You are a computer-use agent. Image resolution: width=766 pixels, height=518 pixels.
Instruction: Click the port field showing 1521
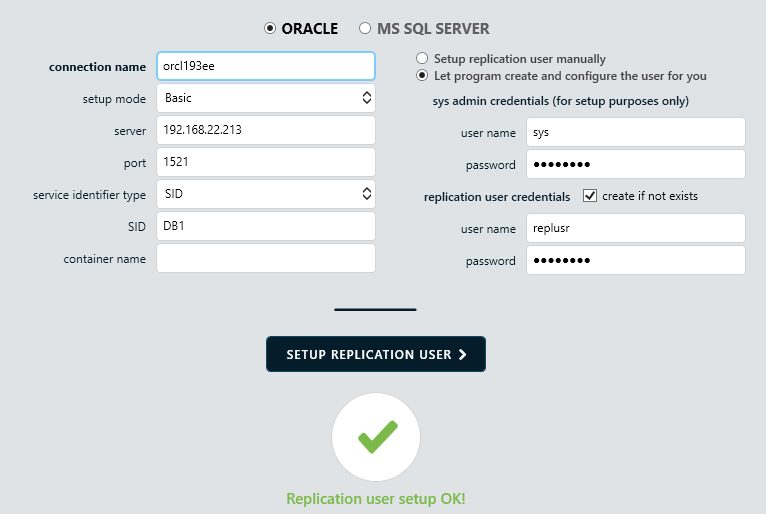(266, 162)
